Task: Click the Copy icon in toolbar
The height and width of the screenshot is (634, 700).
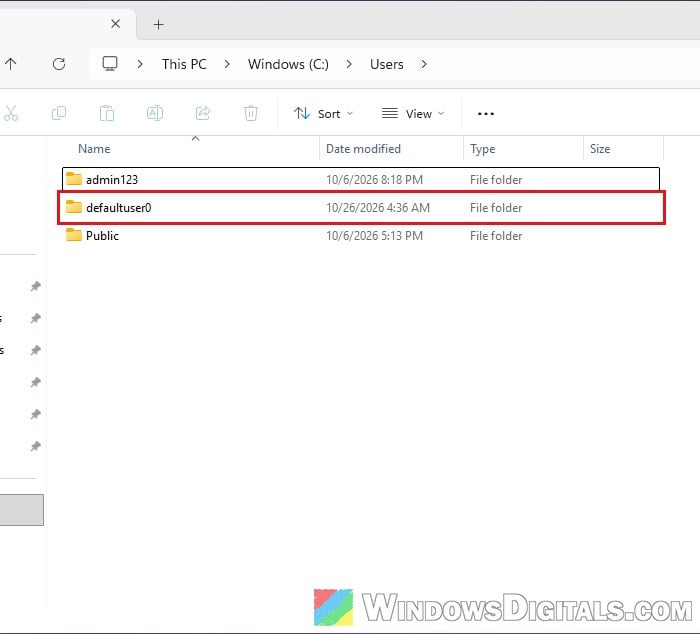Action: [x=59, y=113]
